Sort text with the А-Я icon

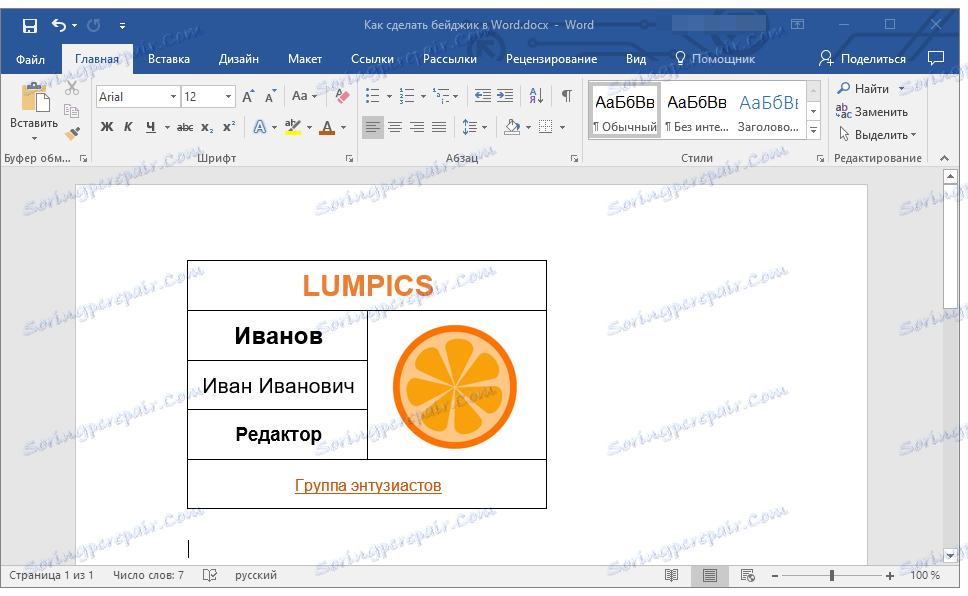tap(536, 96)
